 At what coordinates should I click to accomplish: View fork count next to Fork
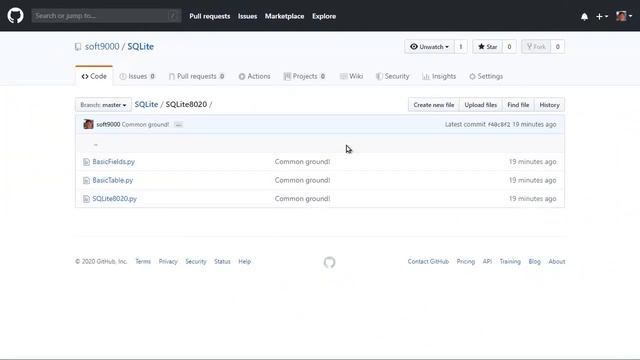click(x=557, y=47)
